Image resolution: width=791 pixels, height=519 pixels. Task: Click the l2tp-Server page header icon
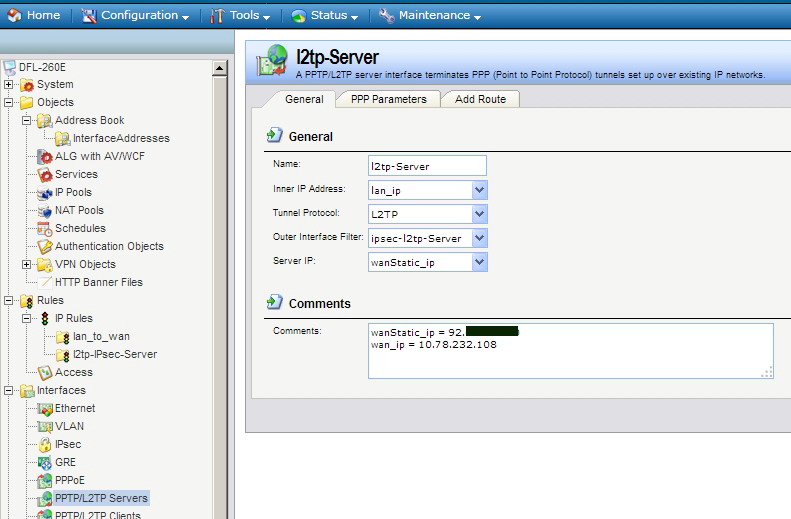click(x=272, y=61)
